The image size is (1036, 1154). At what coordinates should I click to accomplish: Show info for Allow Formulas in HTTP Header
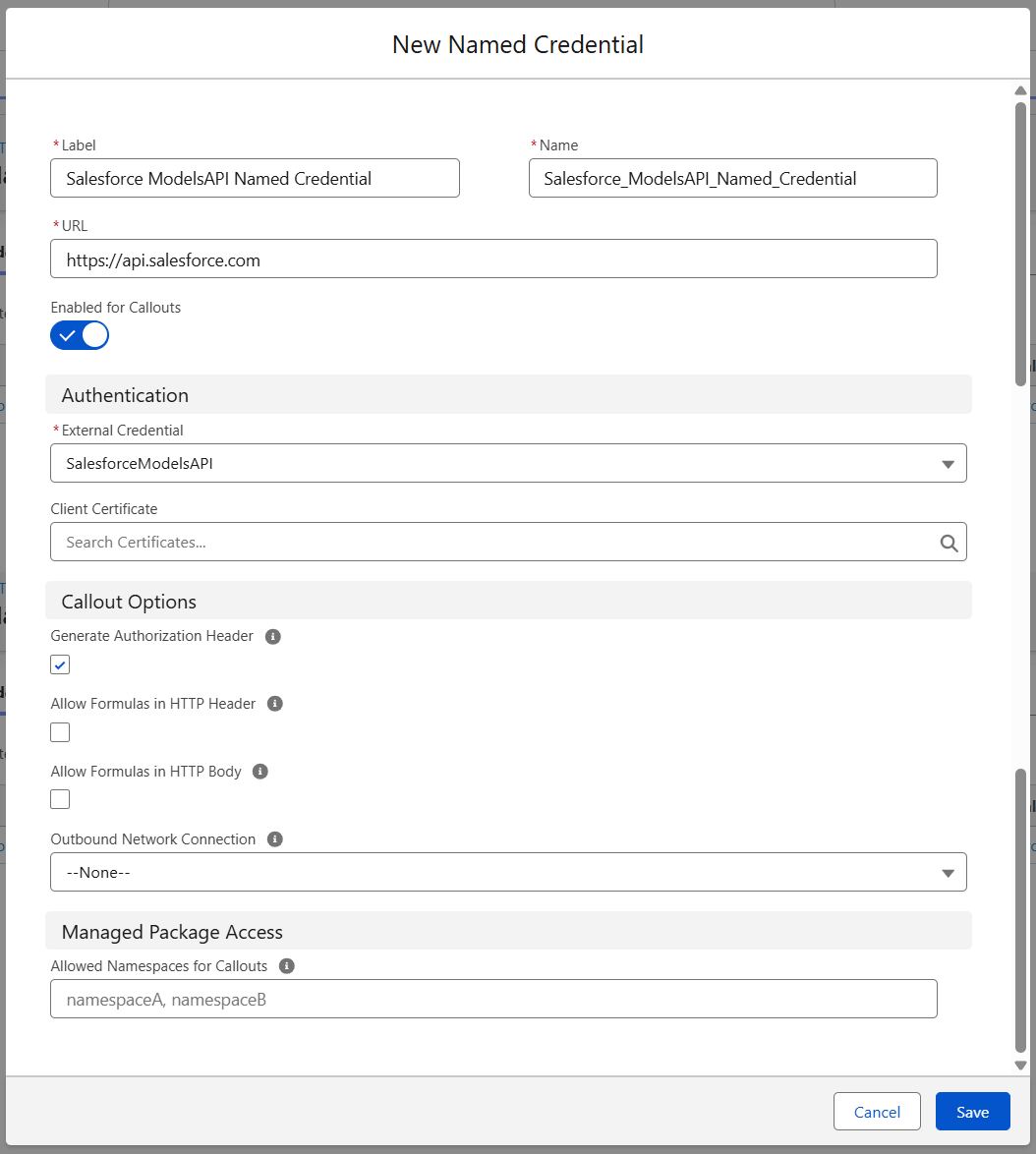point(275,704)
